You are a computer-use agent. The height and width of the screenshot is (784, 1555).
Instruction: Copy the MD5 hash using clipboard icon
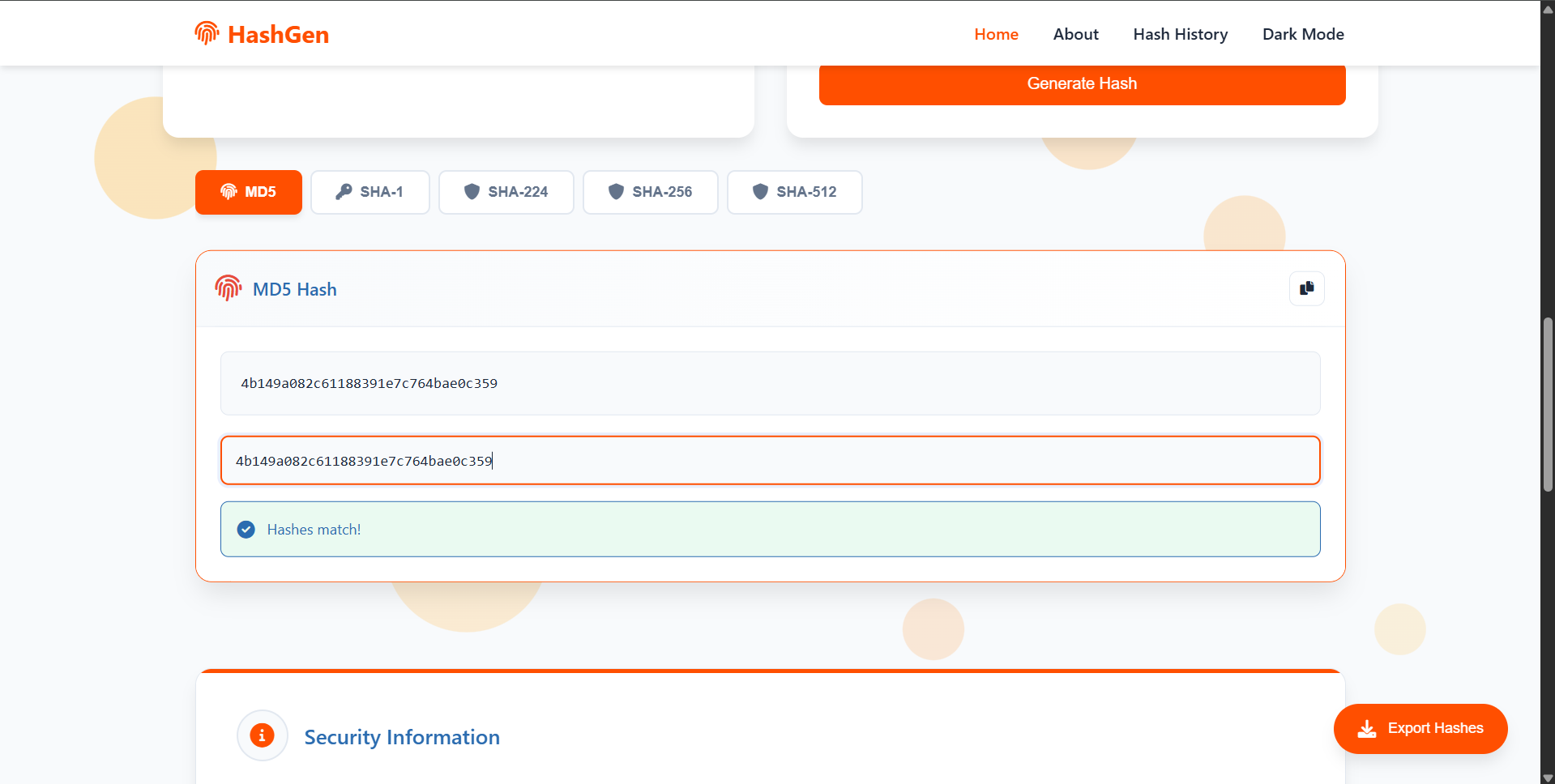click(x=1306, y=288)
